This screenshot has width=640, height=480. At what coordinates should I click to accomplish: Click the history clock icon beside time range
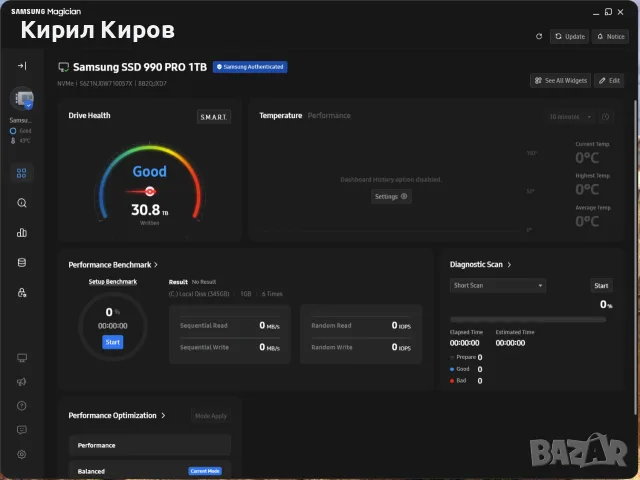tap(605, 117)
